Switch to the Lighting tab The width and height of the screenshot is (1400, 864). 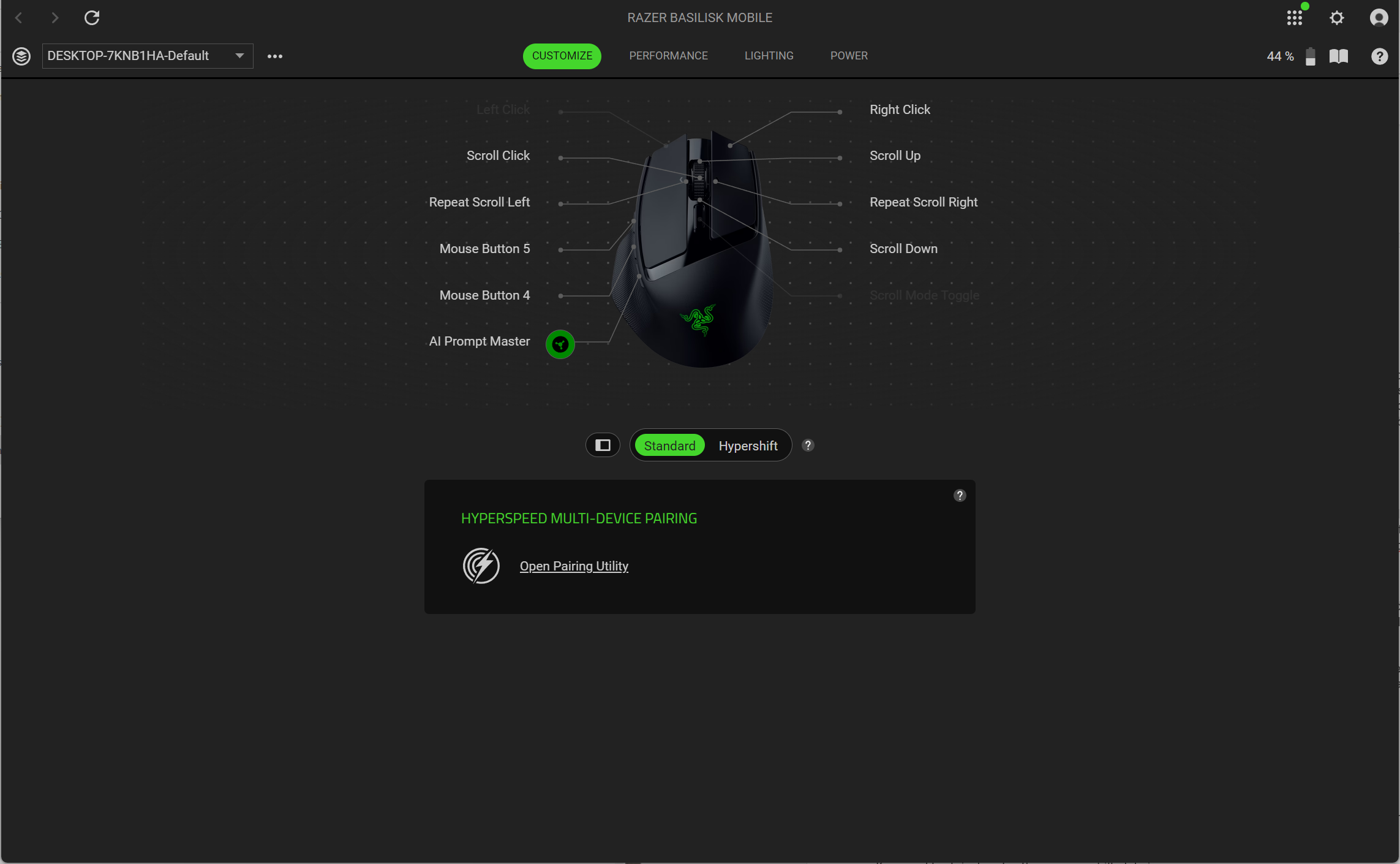pyautogui.click(x=769, y=56)
